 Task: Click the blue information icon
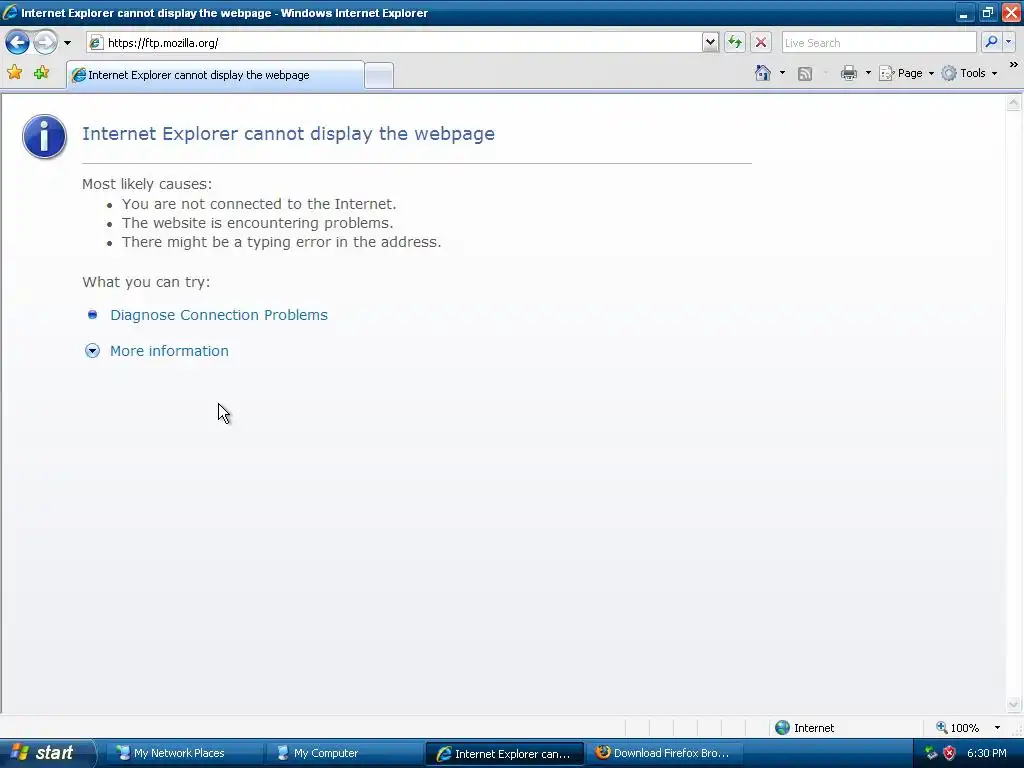(44, 136)
